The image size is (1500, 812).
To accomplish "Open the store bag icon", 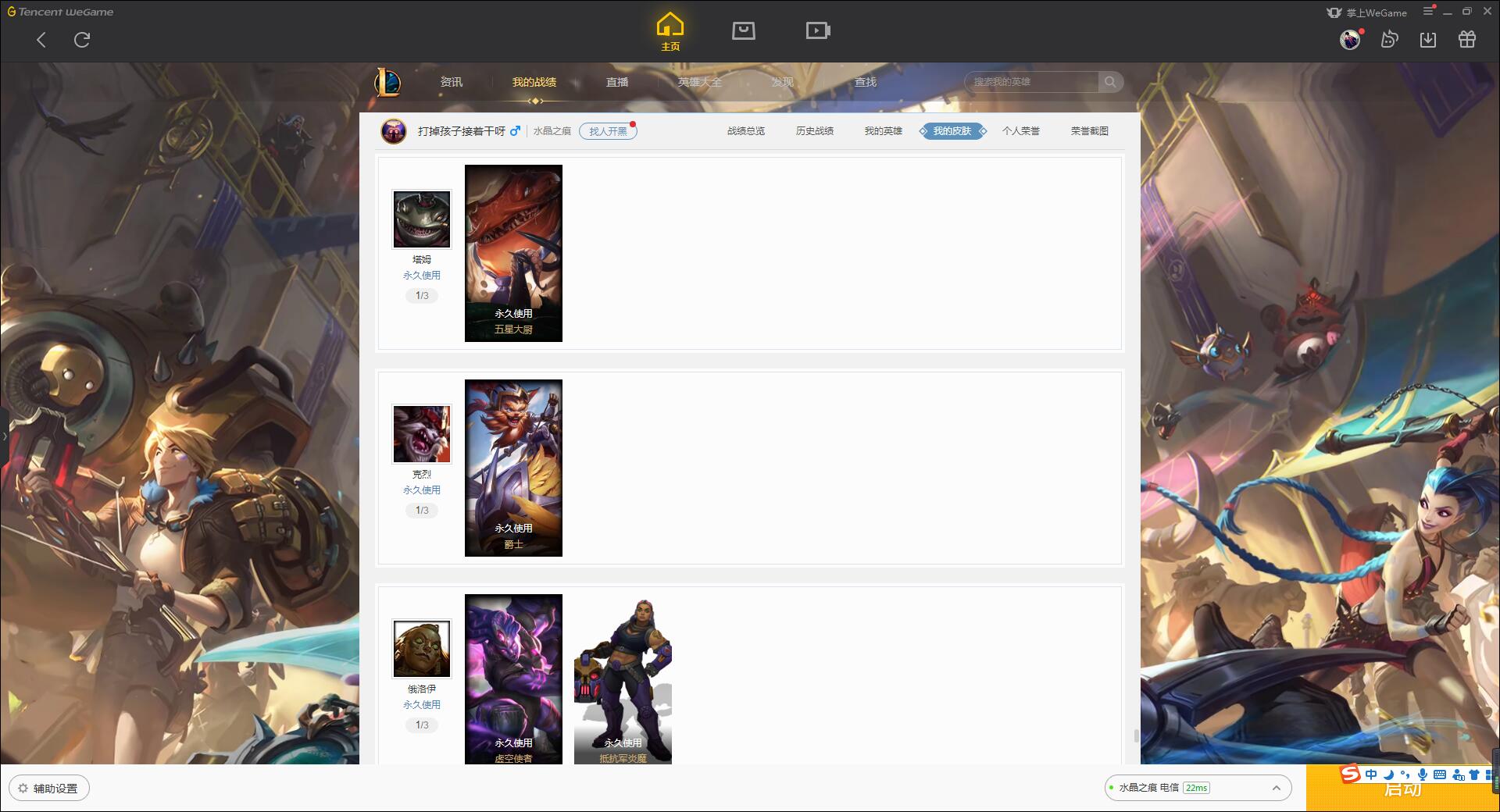I will [x=744, y=30].
